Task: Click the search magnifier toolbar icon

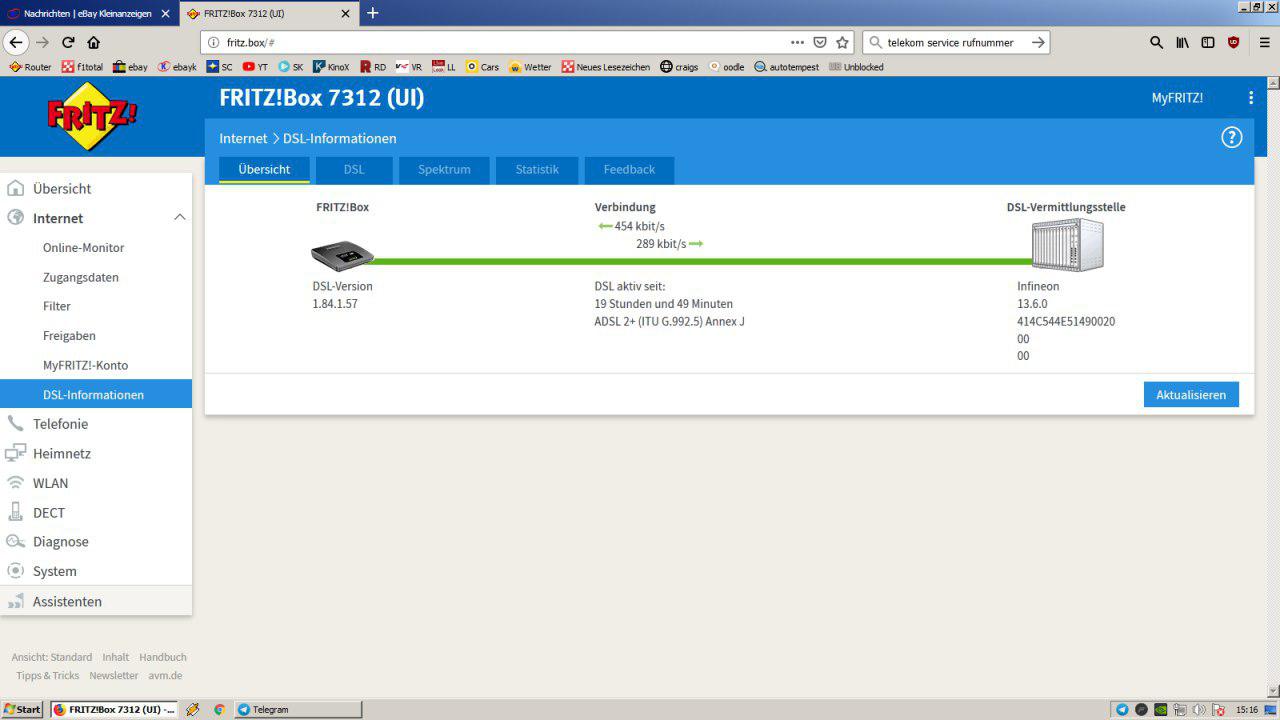Action: coord(1157,42)
